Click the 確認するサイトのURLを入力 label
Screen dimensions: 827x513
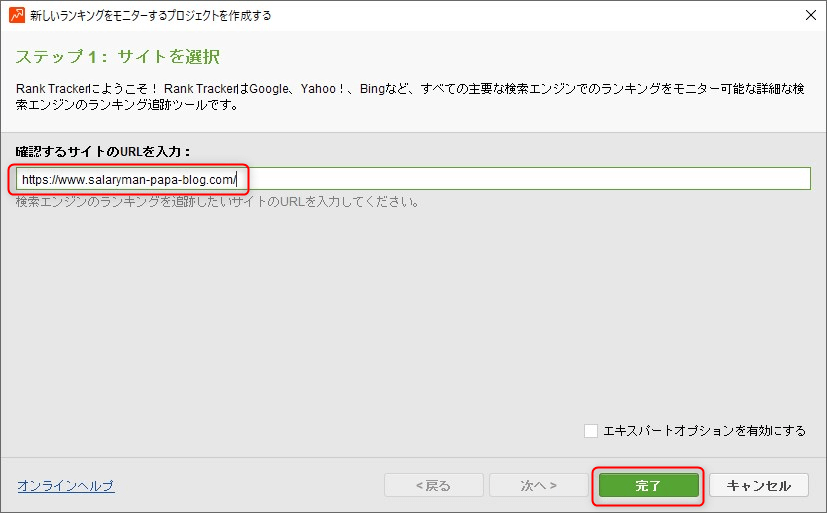tap(103, 152)
